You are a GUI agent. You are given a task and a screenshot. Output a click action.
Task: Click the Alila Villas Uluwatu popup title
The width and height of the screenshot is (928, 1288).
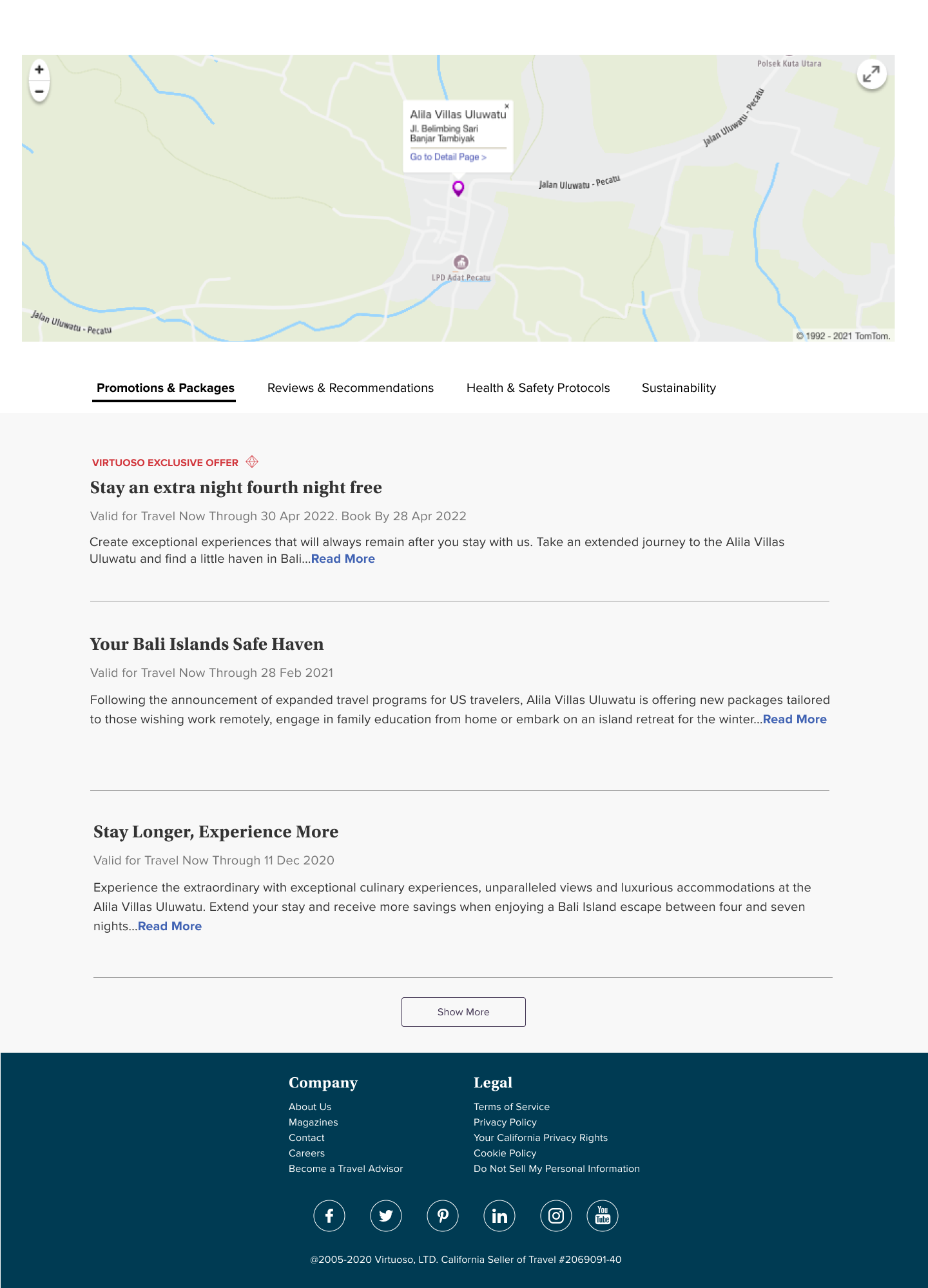tap(458, 115)
